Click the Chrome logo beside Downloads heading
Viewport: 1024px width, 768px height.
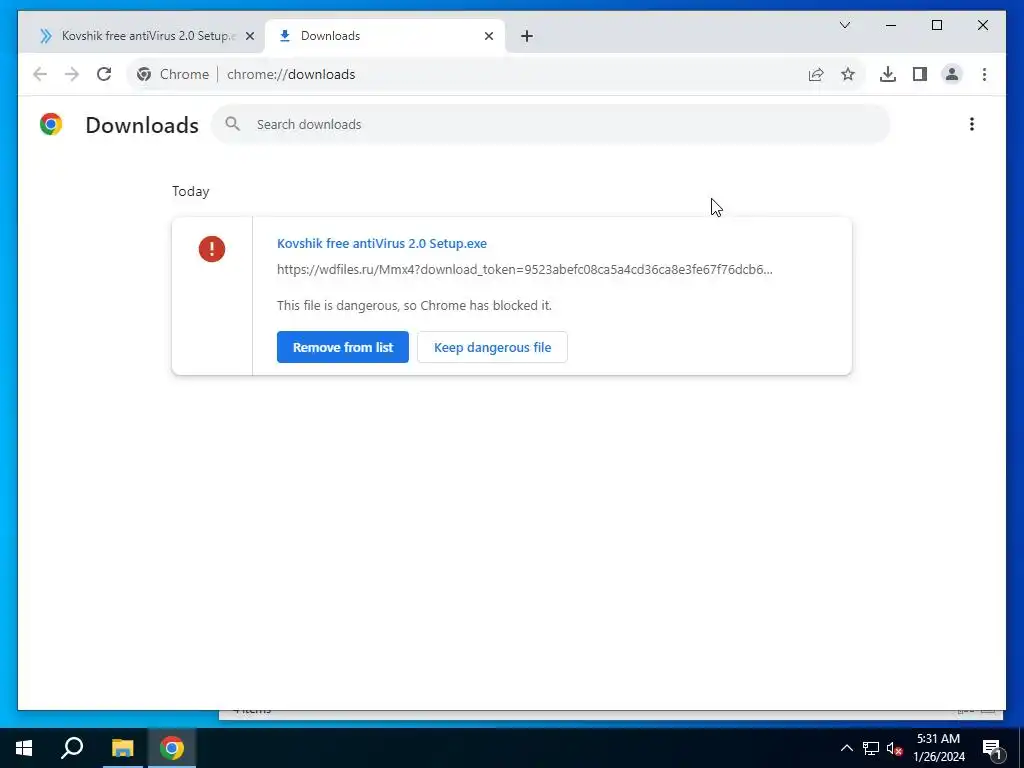(x=51, y=124)
